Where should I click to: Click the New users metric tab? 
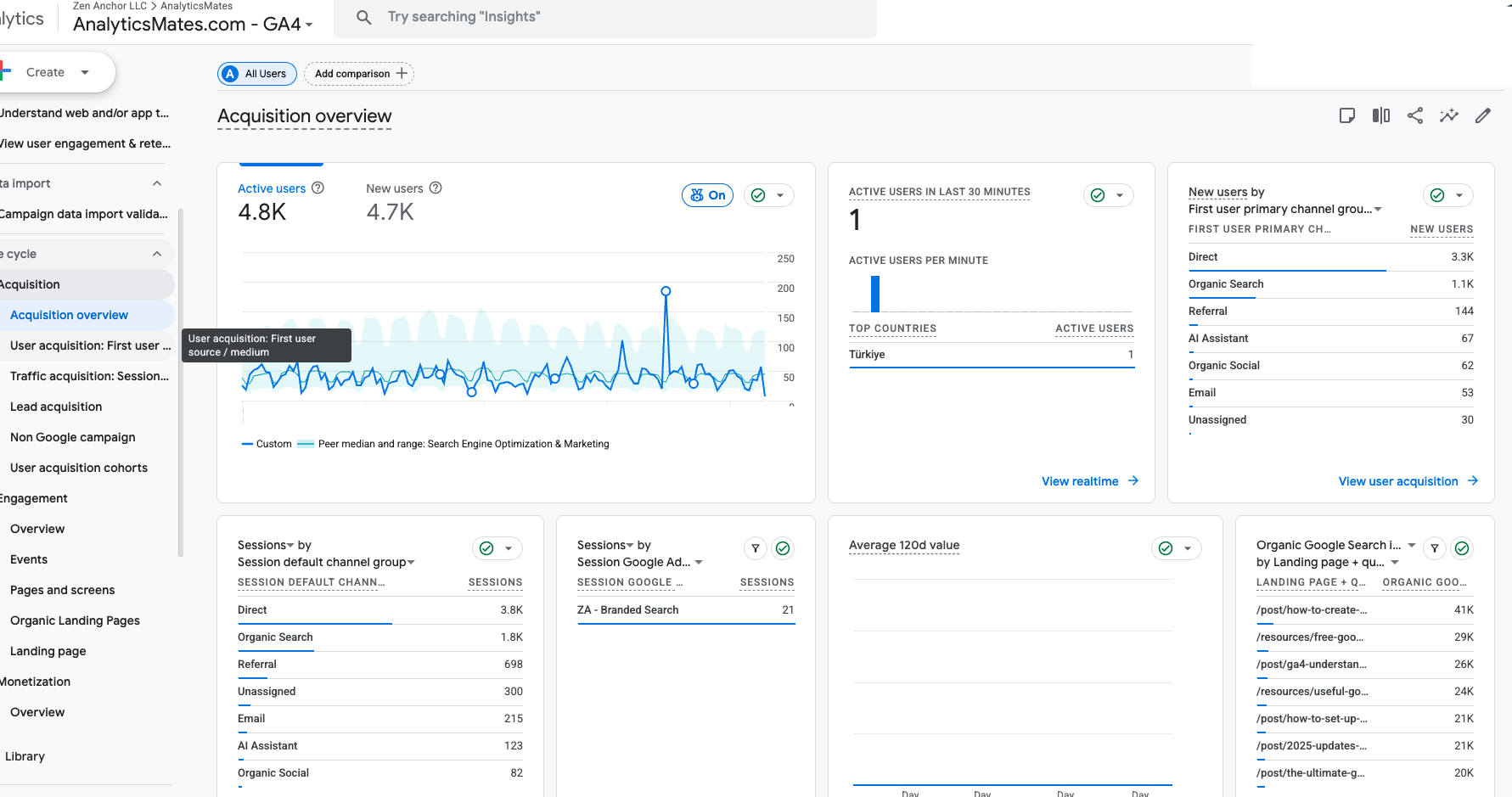(x=404, y=204)
